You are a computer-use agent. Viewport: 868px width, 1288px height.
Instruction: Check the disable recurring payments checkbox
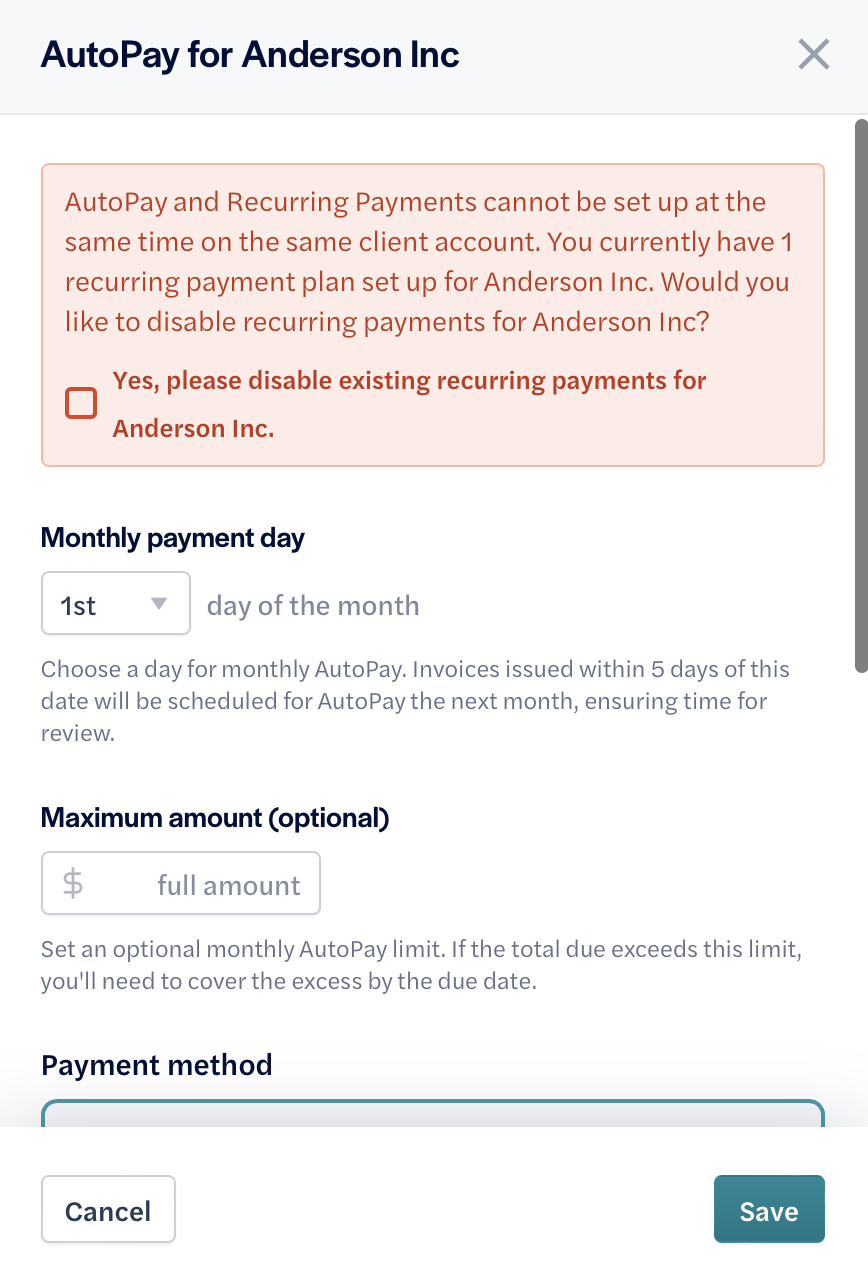pos(81,403)
